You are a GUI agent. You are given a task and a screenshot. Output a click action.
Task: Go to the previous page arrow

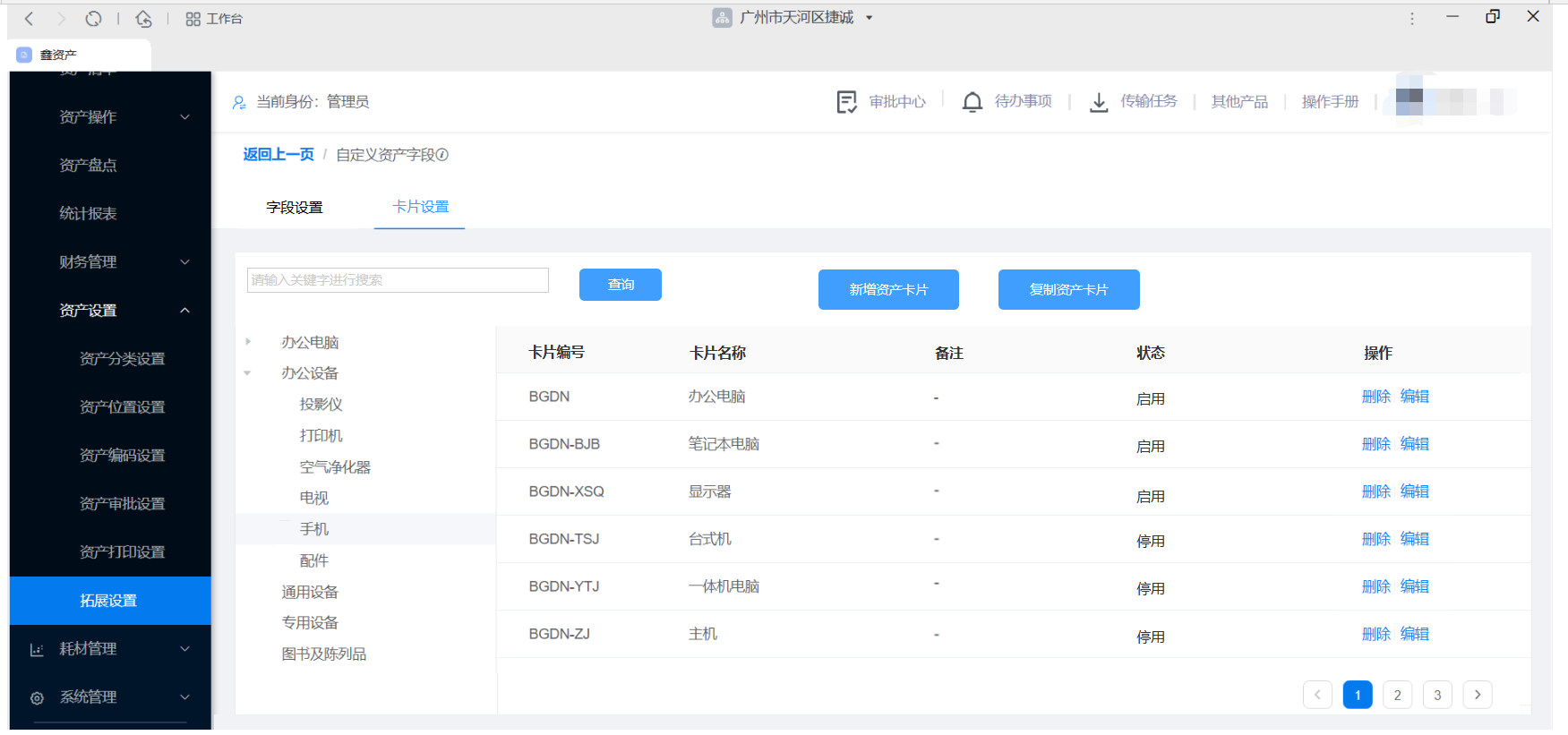1317,695
